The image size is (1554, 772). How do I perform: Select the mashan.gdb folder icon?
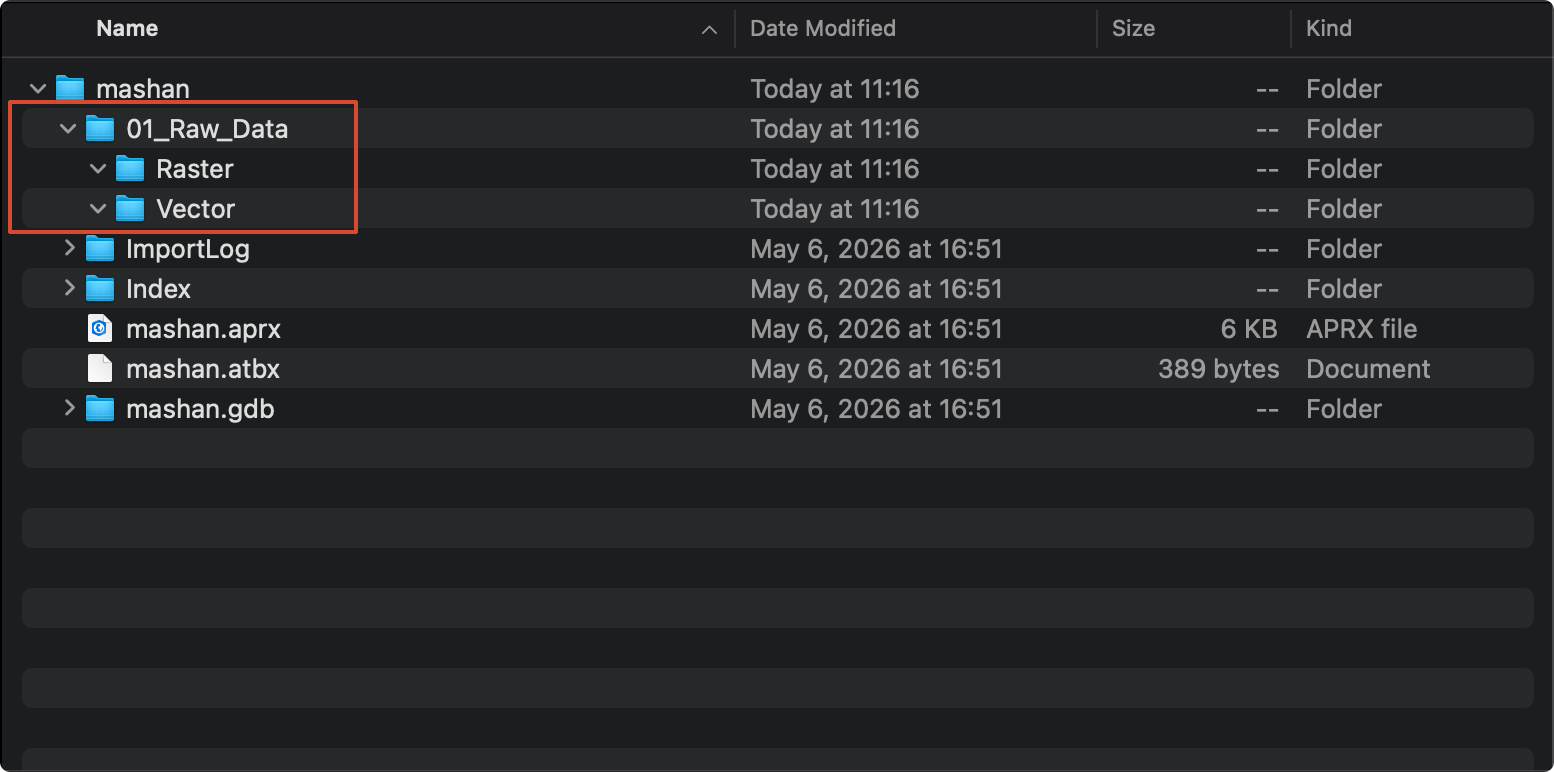pos(100,409)
